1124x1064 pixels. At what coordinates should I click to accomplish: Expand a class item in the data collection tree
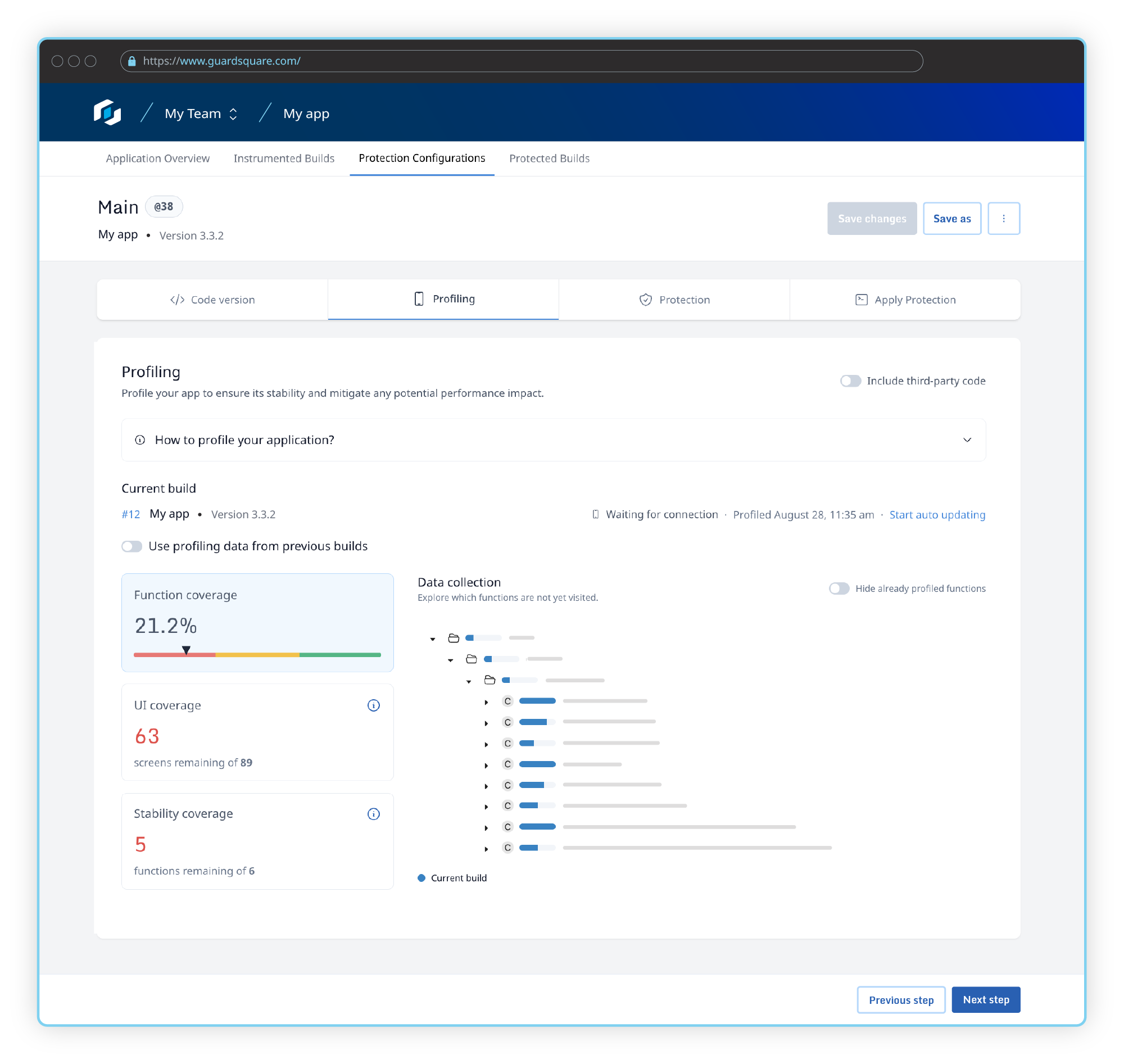pos(486,700)
